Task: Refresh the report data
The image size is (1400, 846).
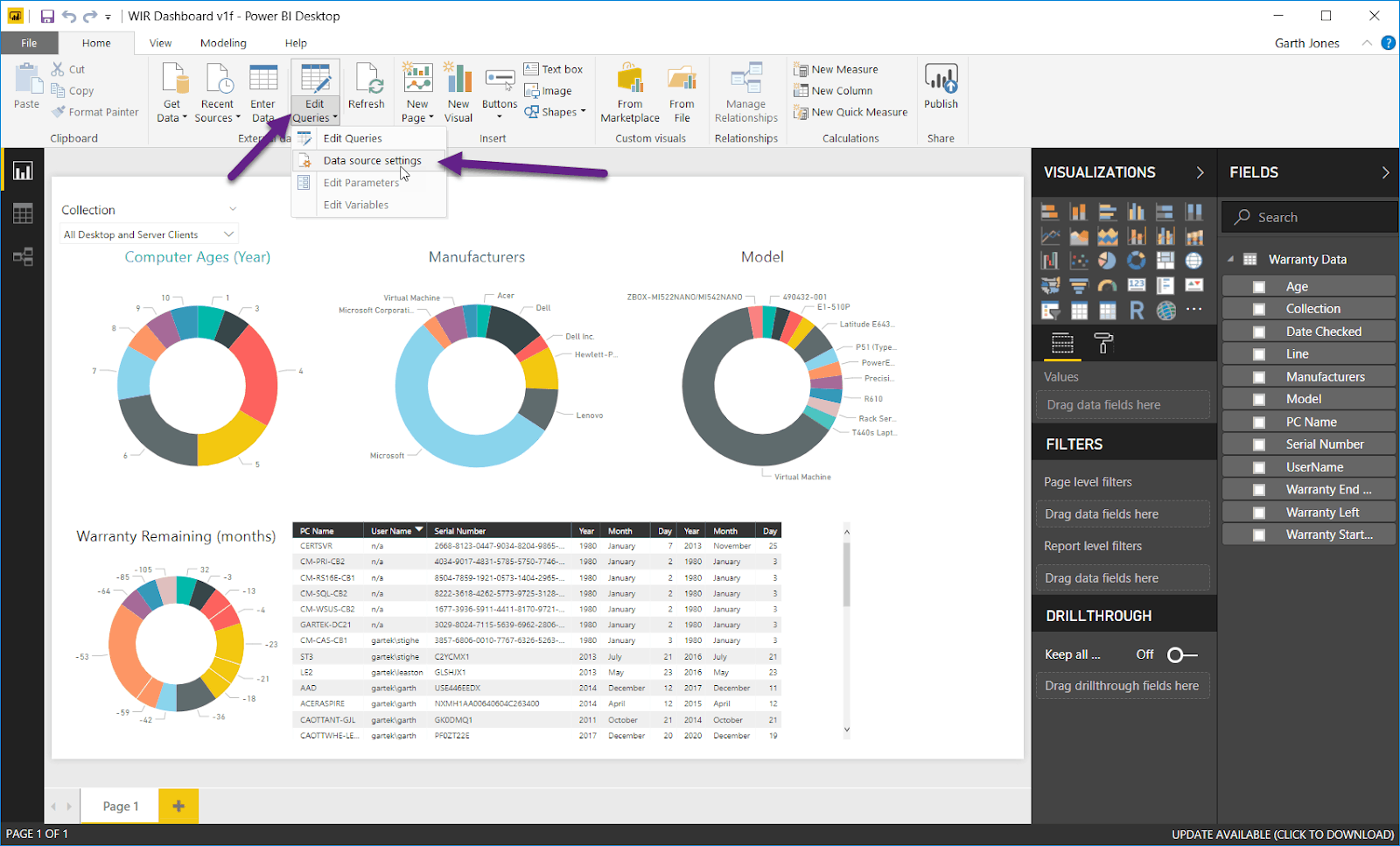Action: [367, 87]
